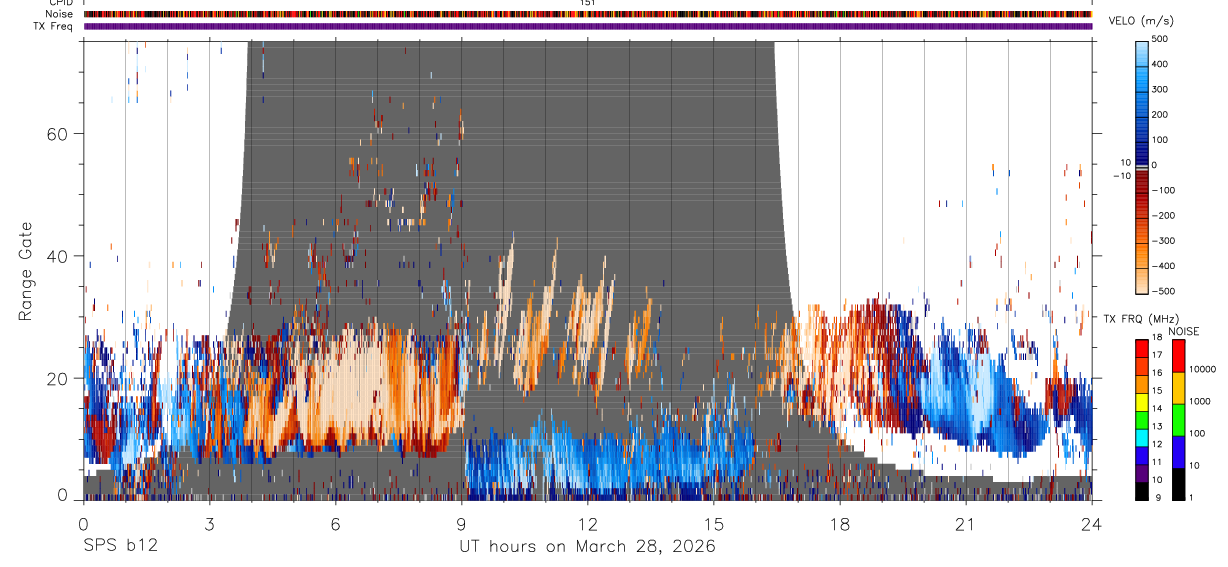The height and width of the screenshot is (567, 1228).
Task: Click the 1000 label of the NOISE legend
Action: pos(1201,401)
